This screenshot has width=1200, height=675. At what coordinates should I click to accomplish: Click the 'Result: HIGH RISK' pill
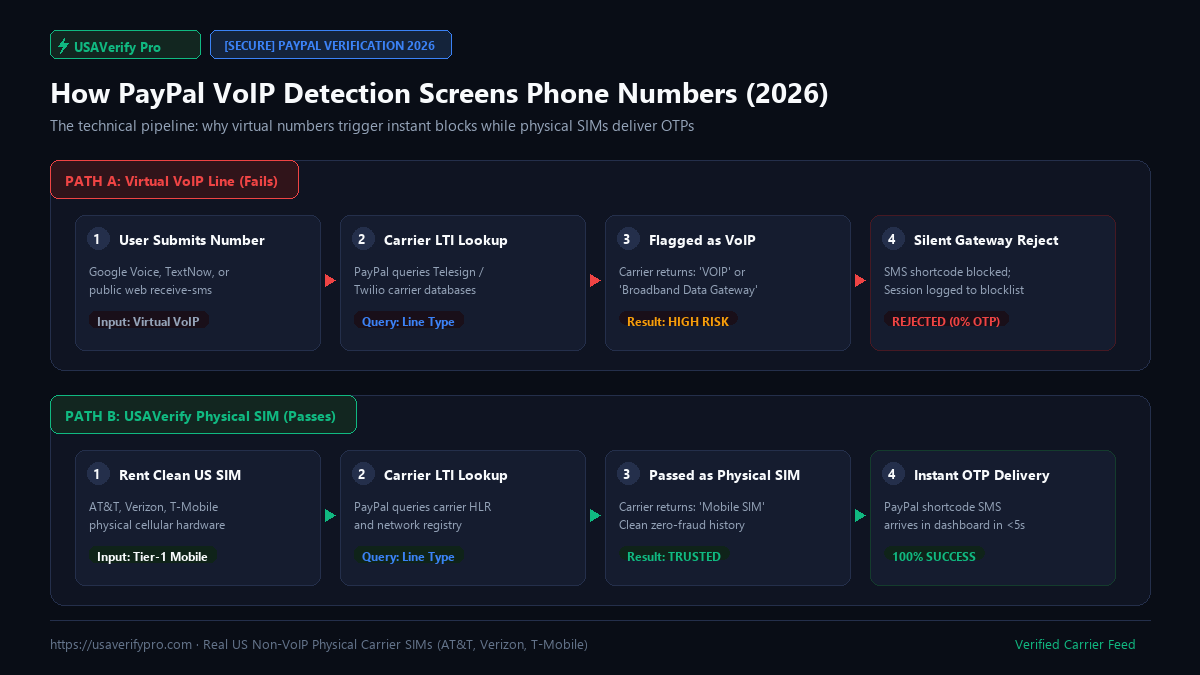pos(678,321)
